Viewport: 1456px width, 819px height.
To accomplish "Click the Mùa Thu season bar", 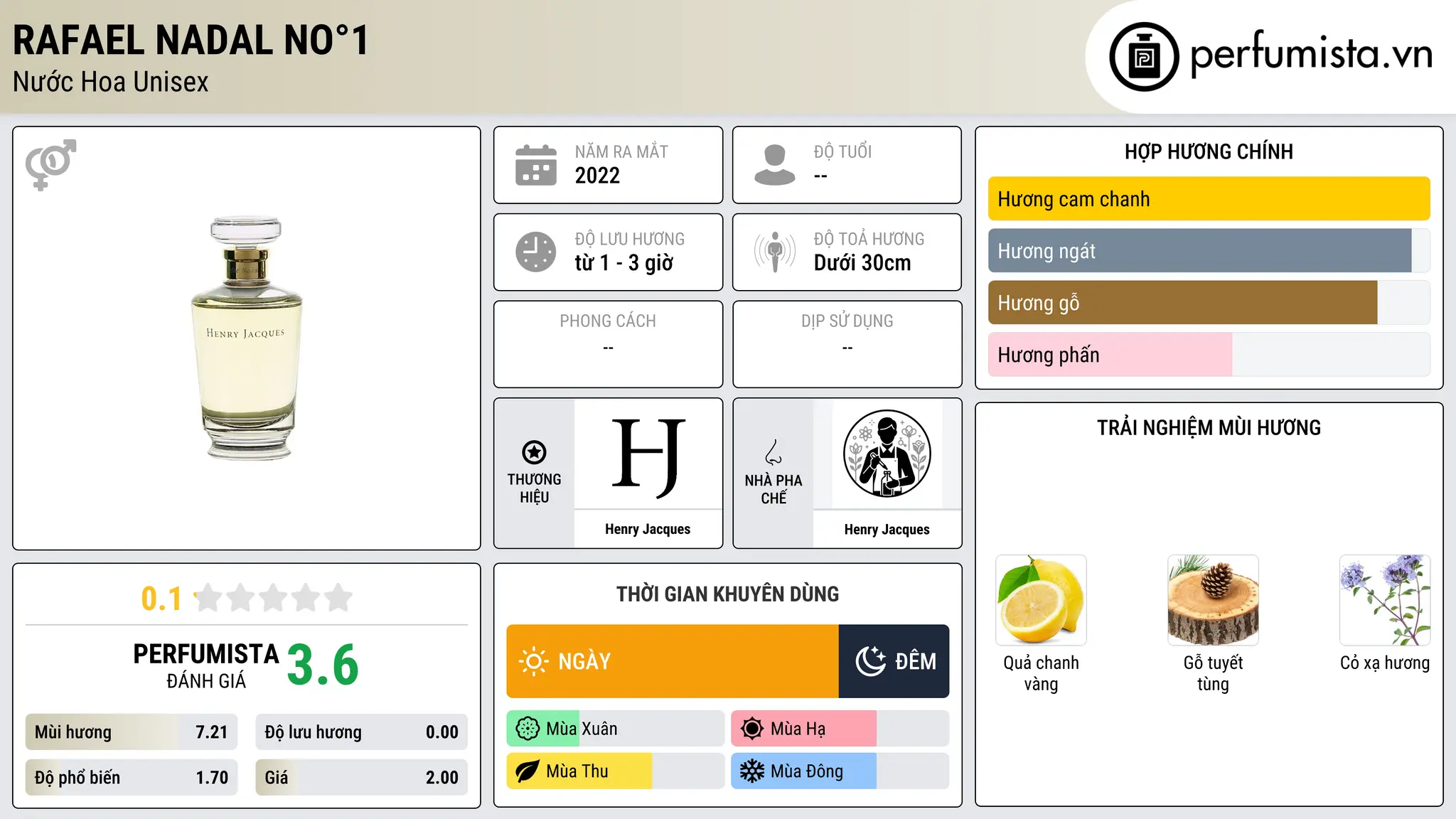I will tap(615, 771).
